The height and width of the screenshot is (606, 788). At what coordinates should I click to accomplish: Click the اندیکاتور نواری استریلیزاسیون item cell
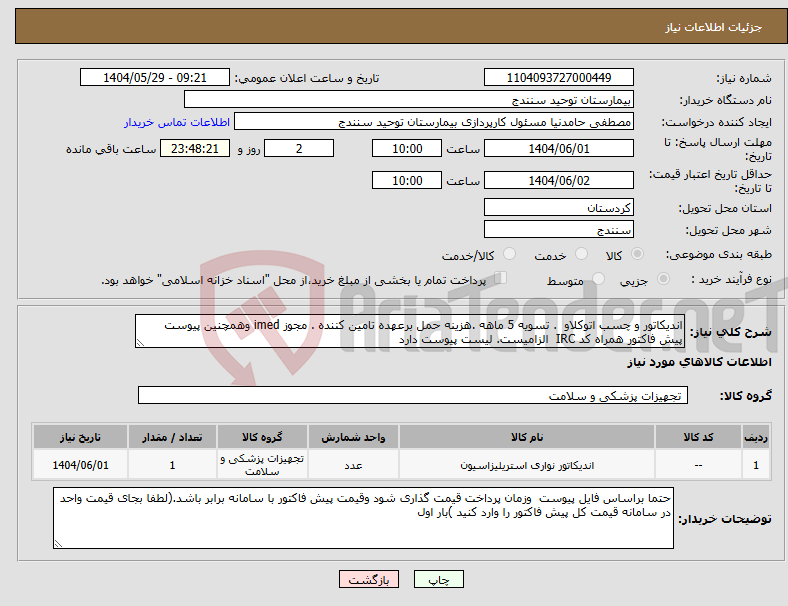coord(527,464)
